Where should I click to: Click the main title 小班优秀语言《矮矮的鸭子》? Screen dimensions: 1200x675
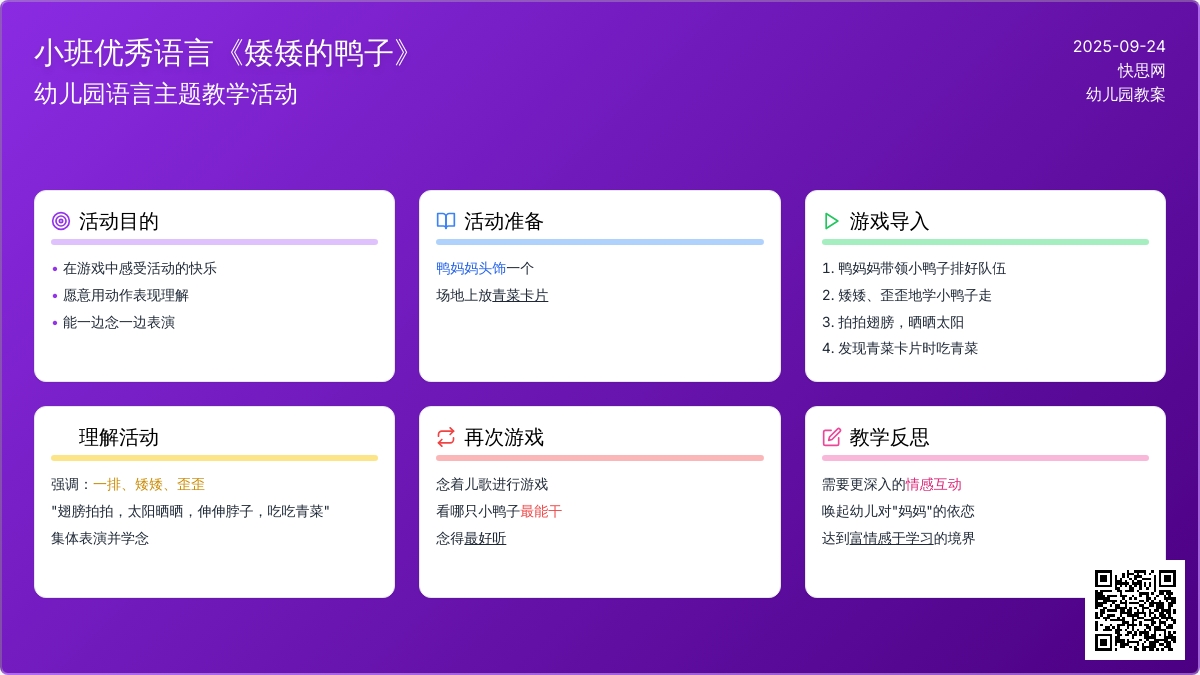[x=224, y=53]
